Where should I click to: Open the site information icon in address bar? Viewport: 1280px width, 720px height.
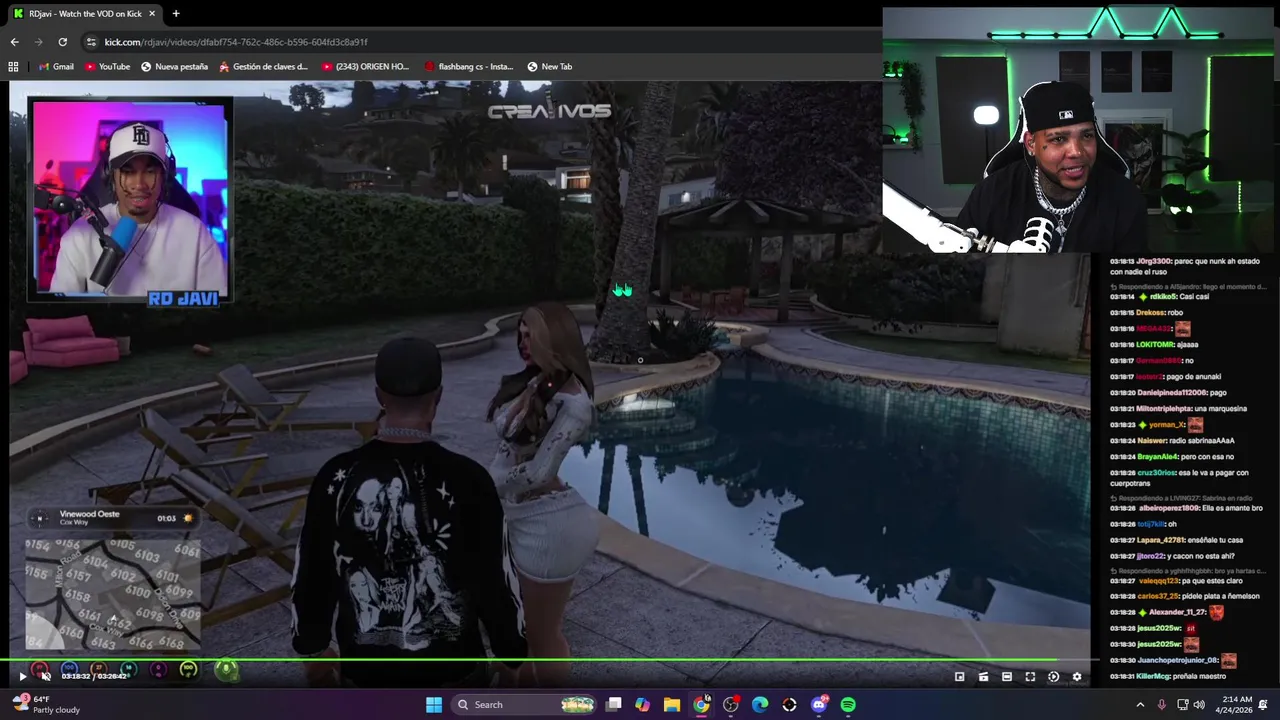coord(92,42)
